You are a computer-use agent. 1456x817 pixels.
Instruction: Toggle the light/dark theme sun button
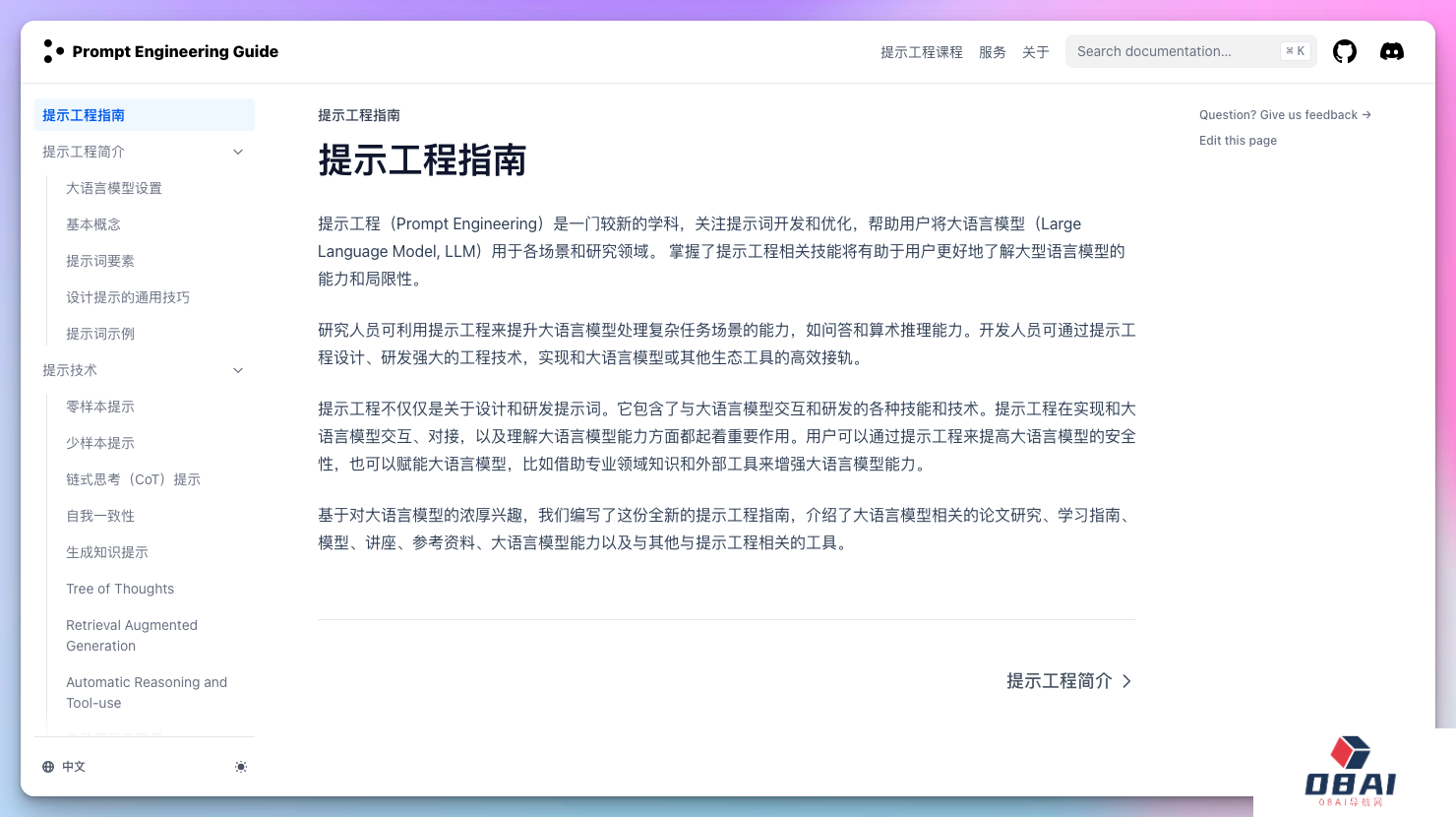[241, 767]
